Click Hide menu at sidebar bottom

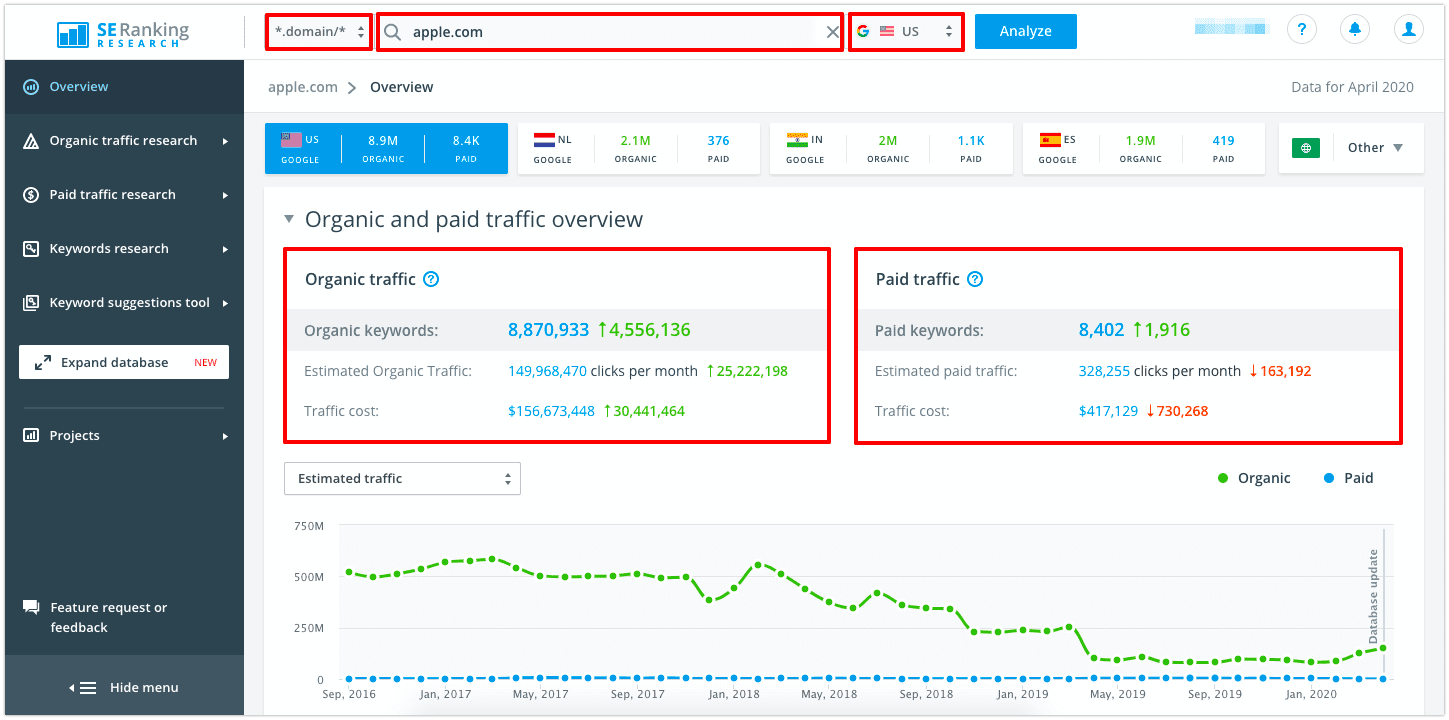(124, 688)
